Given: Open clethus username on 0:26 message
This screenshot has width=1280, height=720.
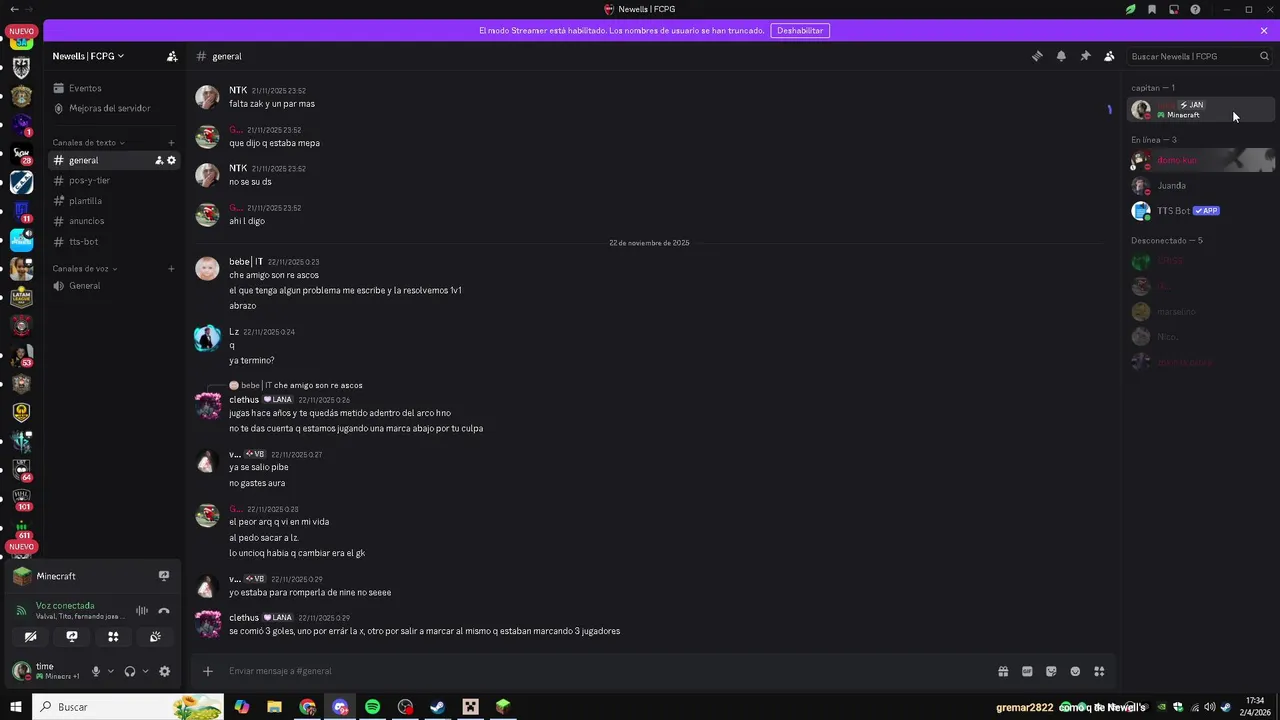Looking at the screenshot, I should (244, 400).
